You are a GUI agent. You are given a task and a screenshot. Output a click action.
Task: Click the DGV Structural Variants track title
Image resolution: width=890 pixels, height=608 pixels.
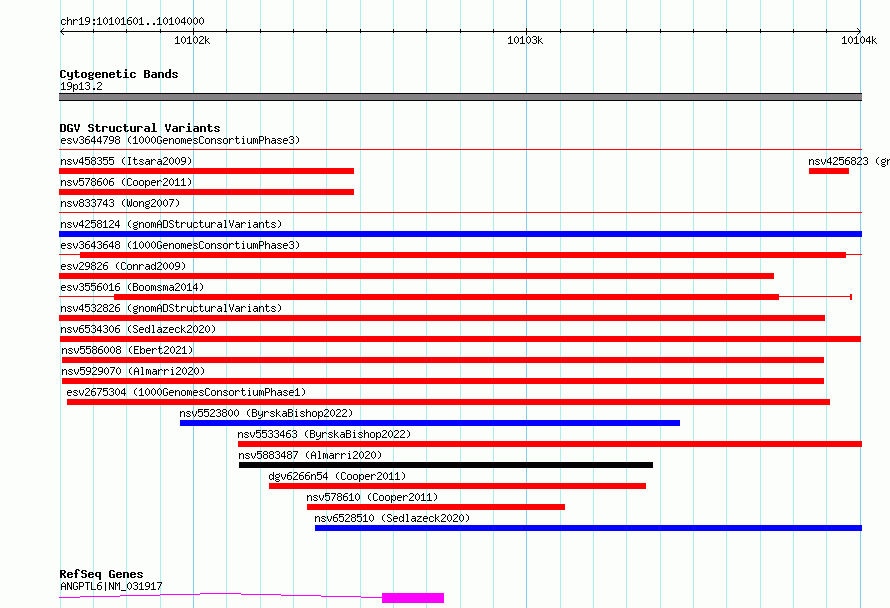pyautogui.click(x=140, y=128)
